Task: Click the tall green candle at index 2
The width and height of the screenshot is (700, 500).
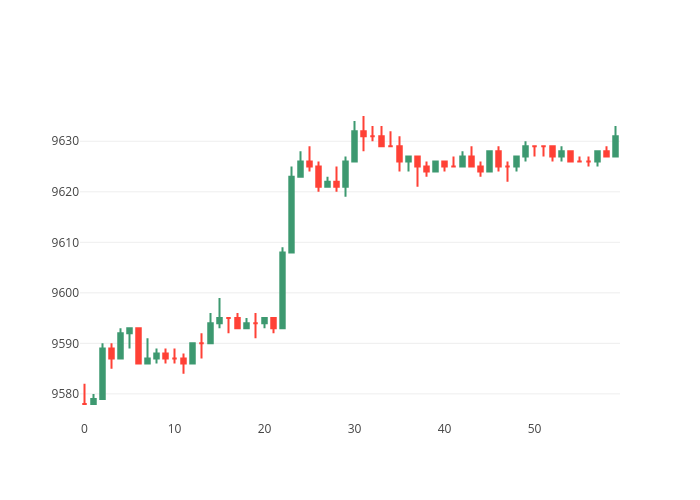Action: point(102,373)
